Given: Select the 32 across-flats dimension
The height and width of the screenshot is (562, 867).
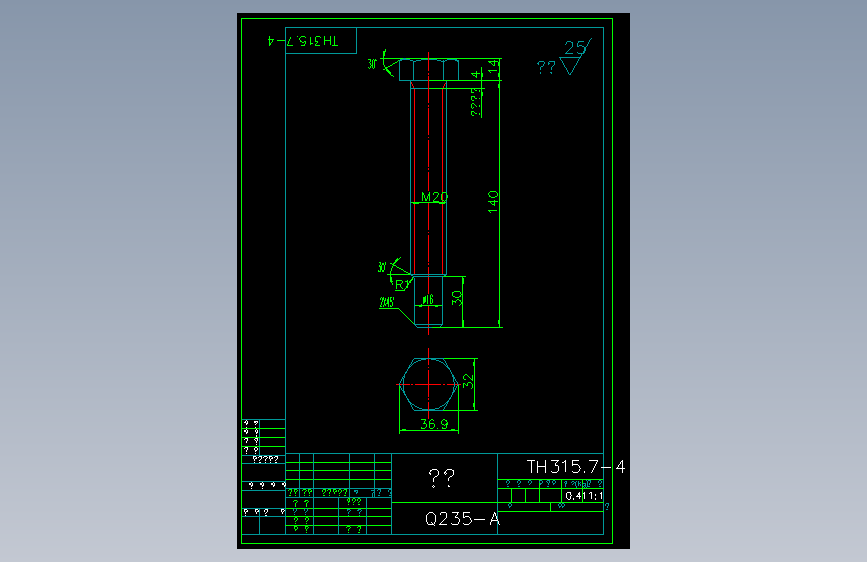Looking at the screenshot, I should 468,381.
